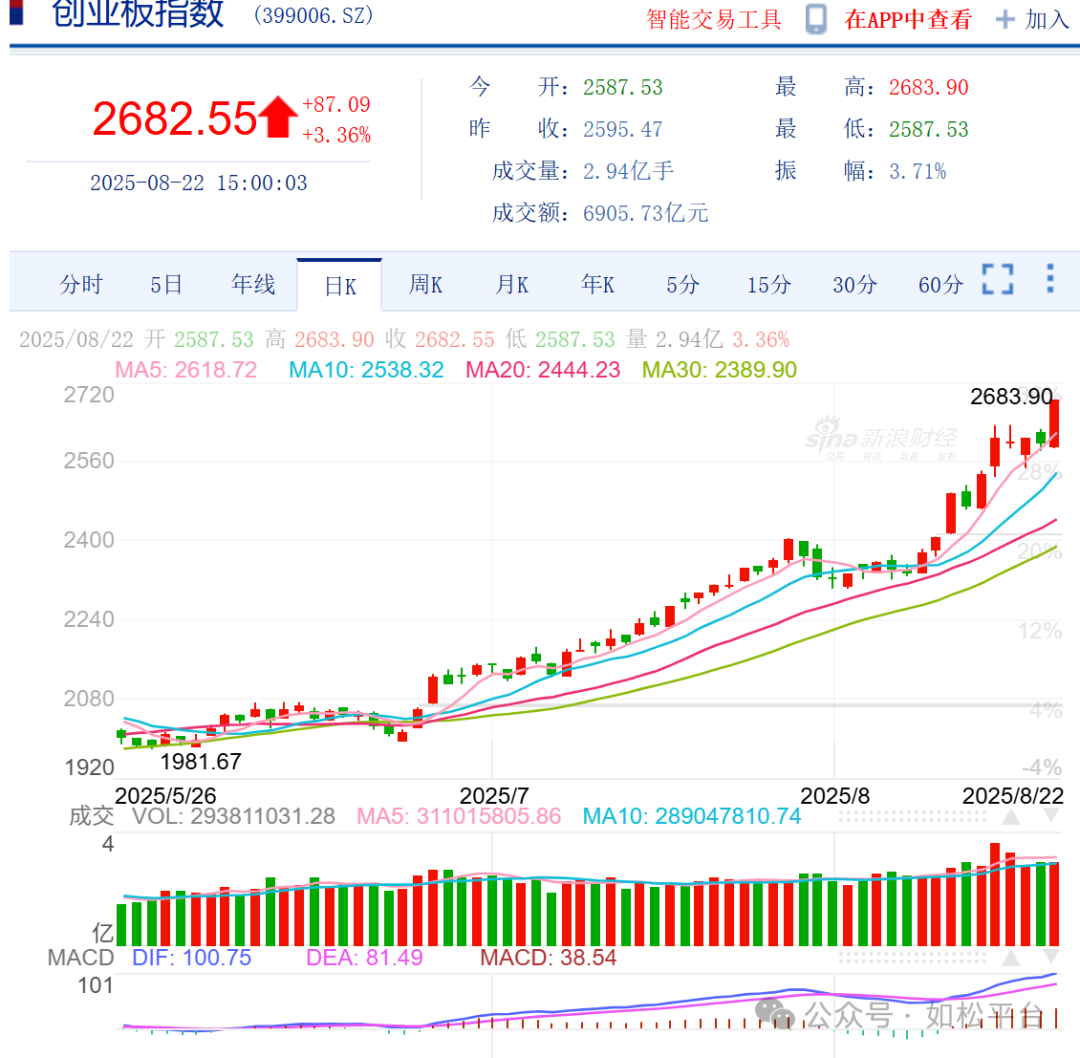Viewport: 1080px width, 1058px height.
Task: Click the plus icon beside 加入
Action: 1005,19
